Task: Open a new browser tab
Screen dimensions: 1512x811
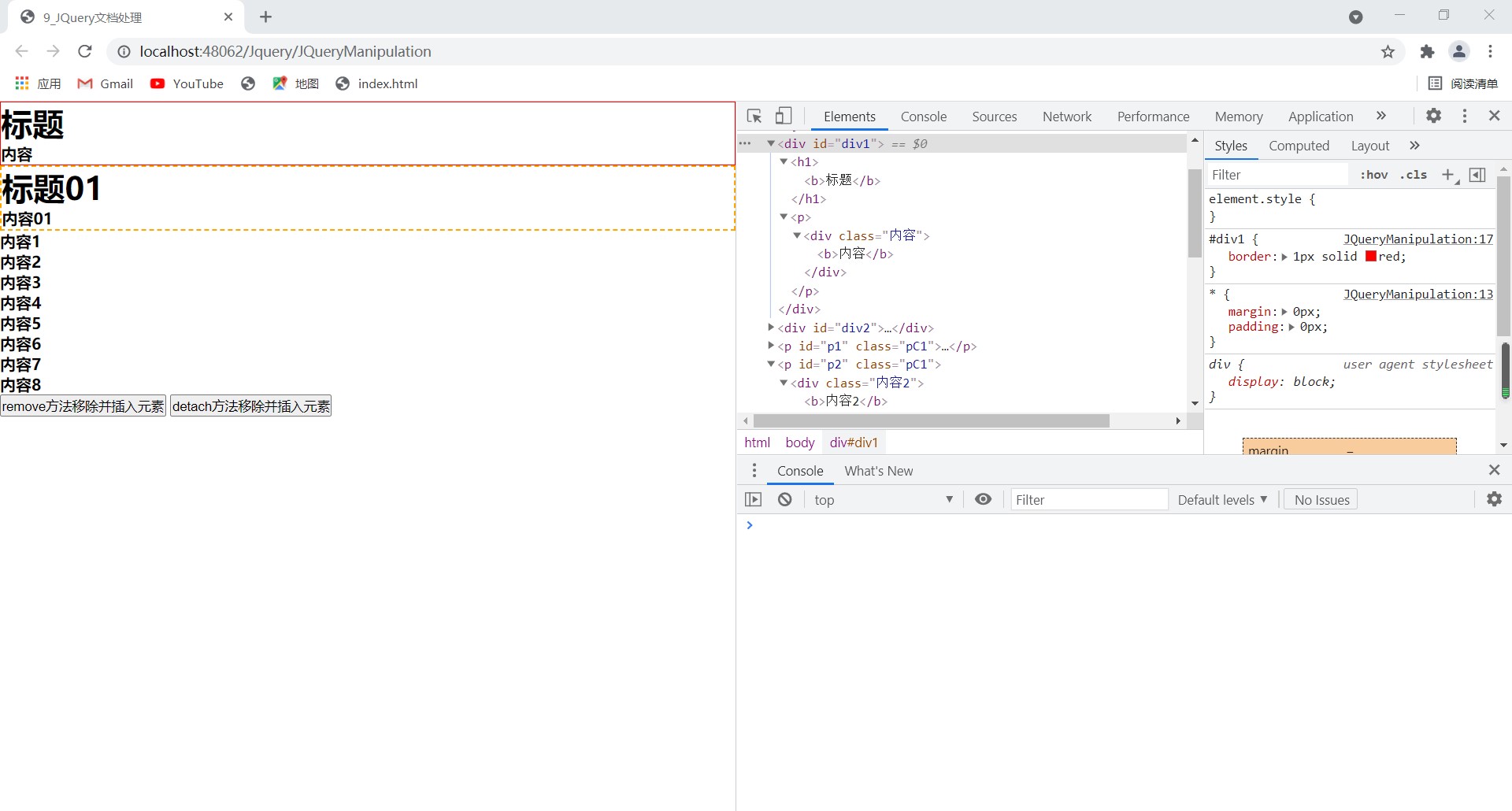Action: coord(266,17)
